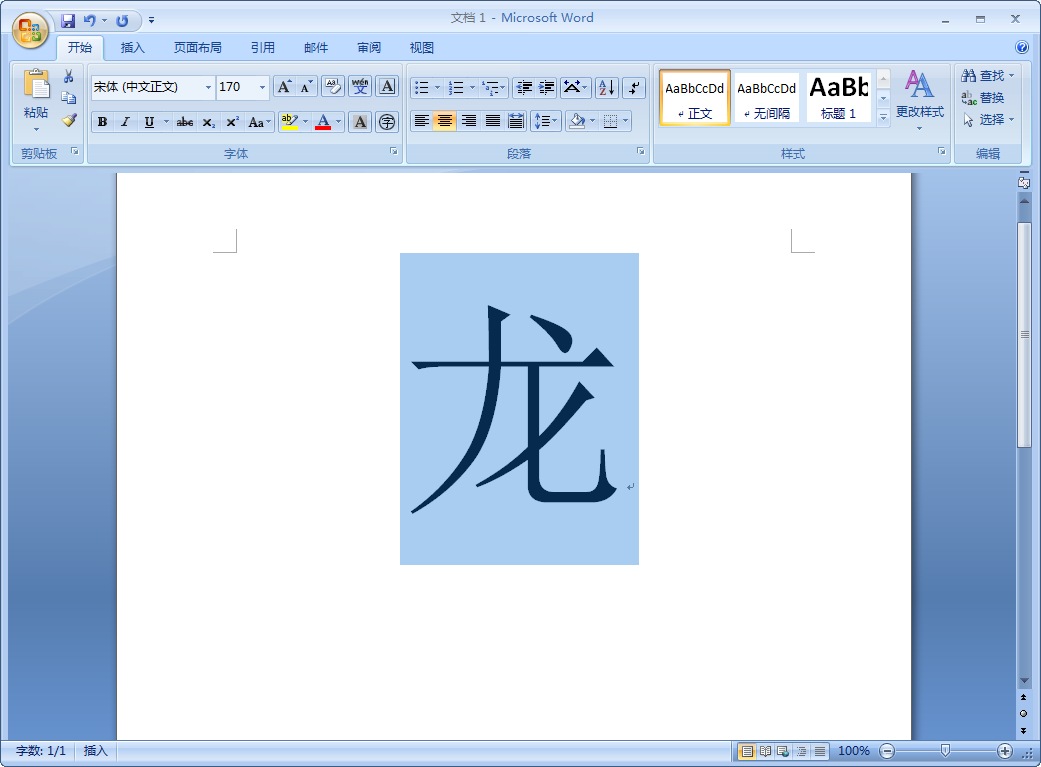Apply the 无间隔 style
Screen dimensions: 1041x767
(766, 98)
